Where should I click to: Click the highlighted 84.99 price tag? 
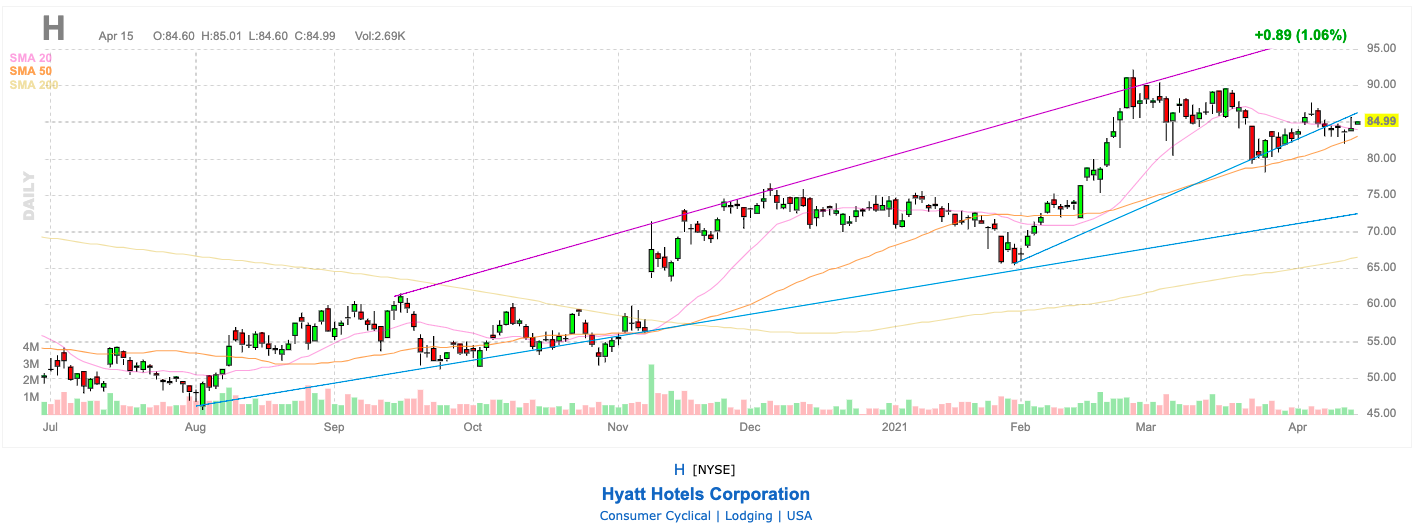(1381, 121)
